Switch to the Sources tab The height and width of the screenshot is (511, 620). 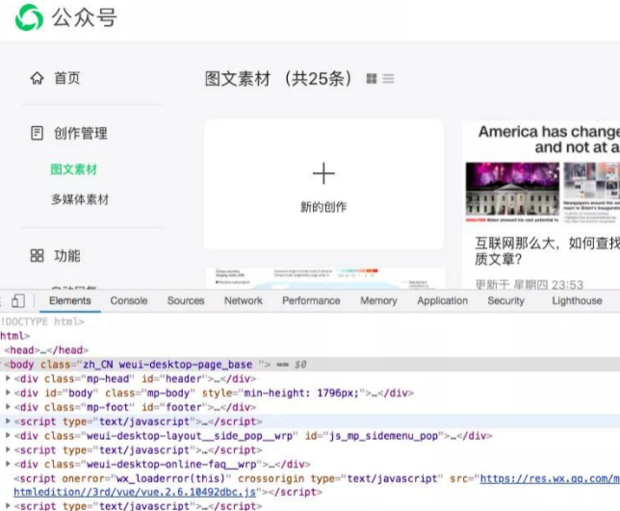(x=185, y=301)
